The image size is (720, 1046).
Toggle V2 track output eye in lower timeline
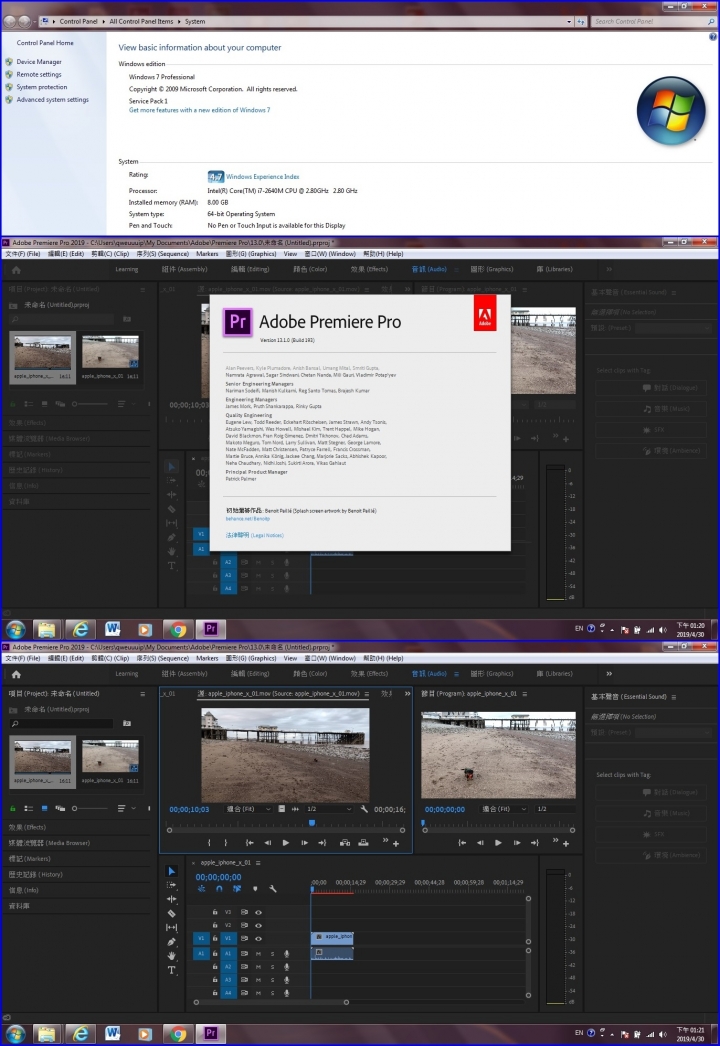[x=258, y=925]
